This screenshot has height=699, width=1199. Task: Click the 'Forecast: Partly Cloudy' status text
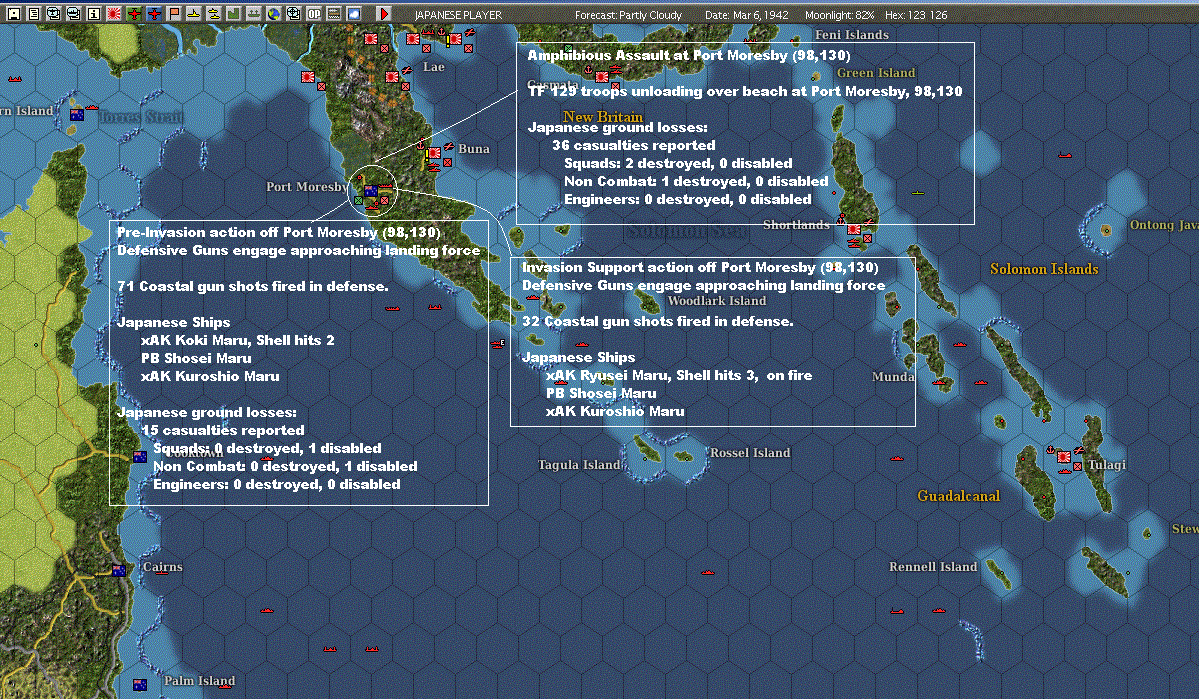coord(628,15)
